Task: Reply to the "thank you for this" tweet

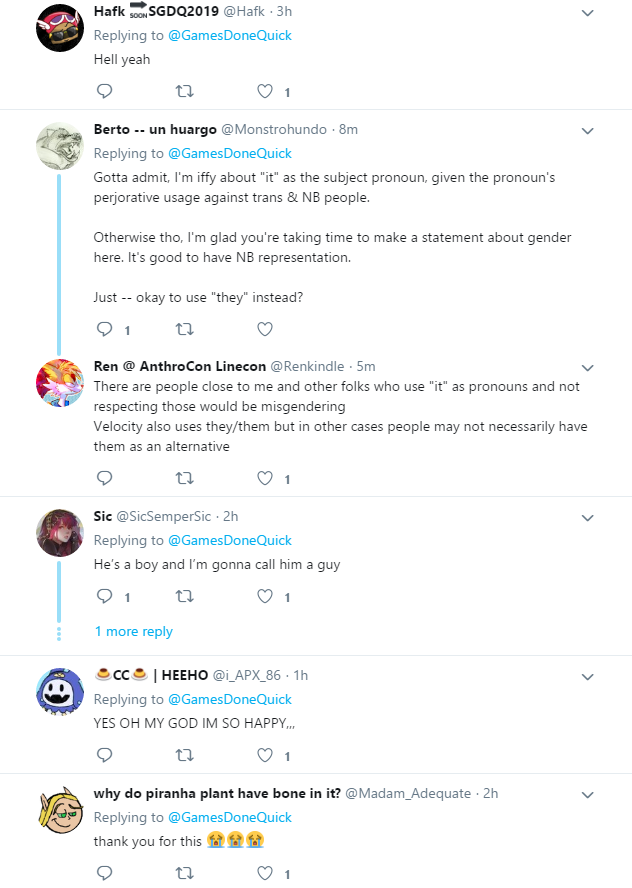Action: tap(105, 873)
